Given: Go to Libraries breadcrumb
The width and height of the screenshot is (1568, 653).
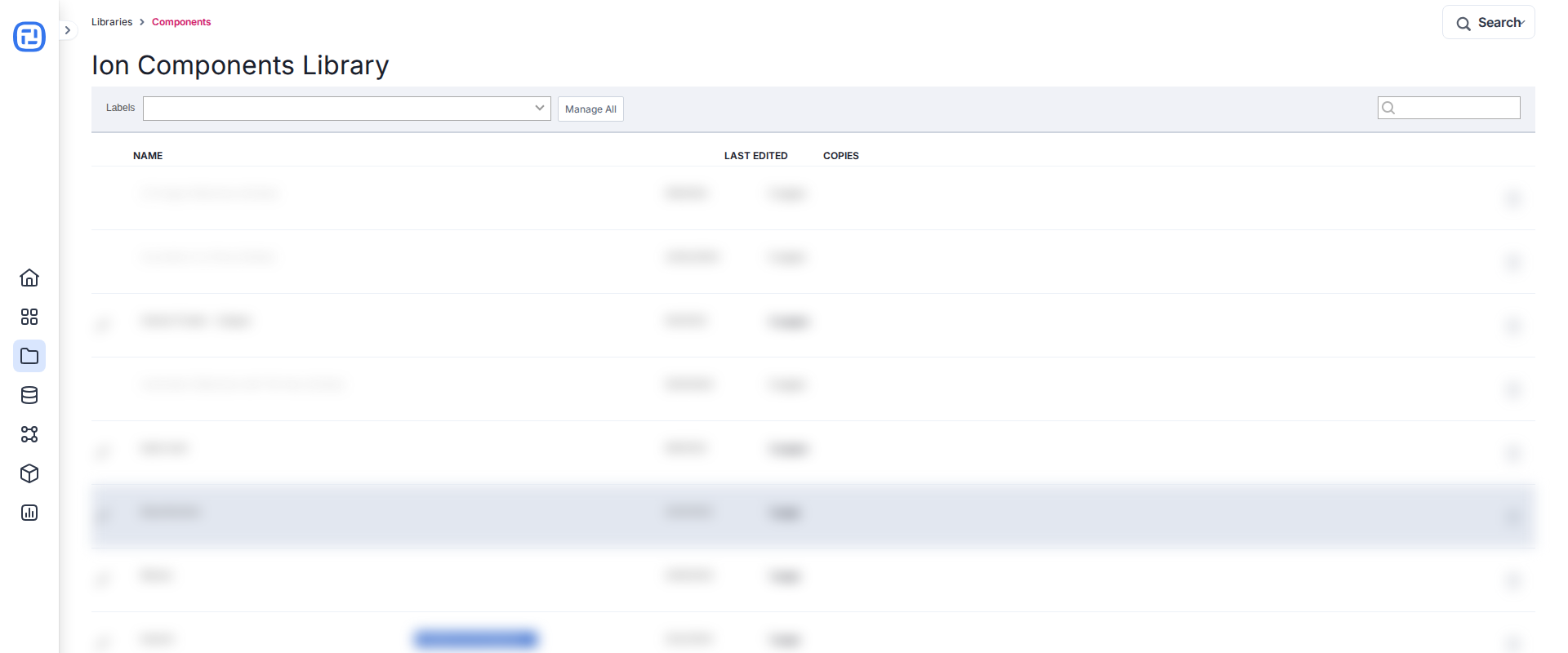Looking at the screenshot, I should point(112,22).
